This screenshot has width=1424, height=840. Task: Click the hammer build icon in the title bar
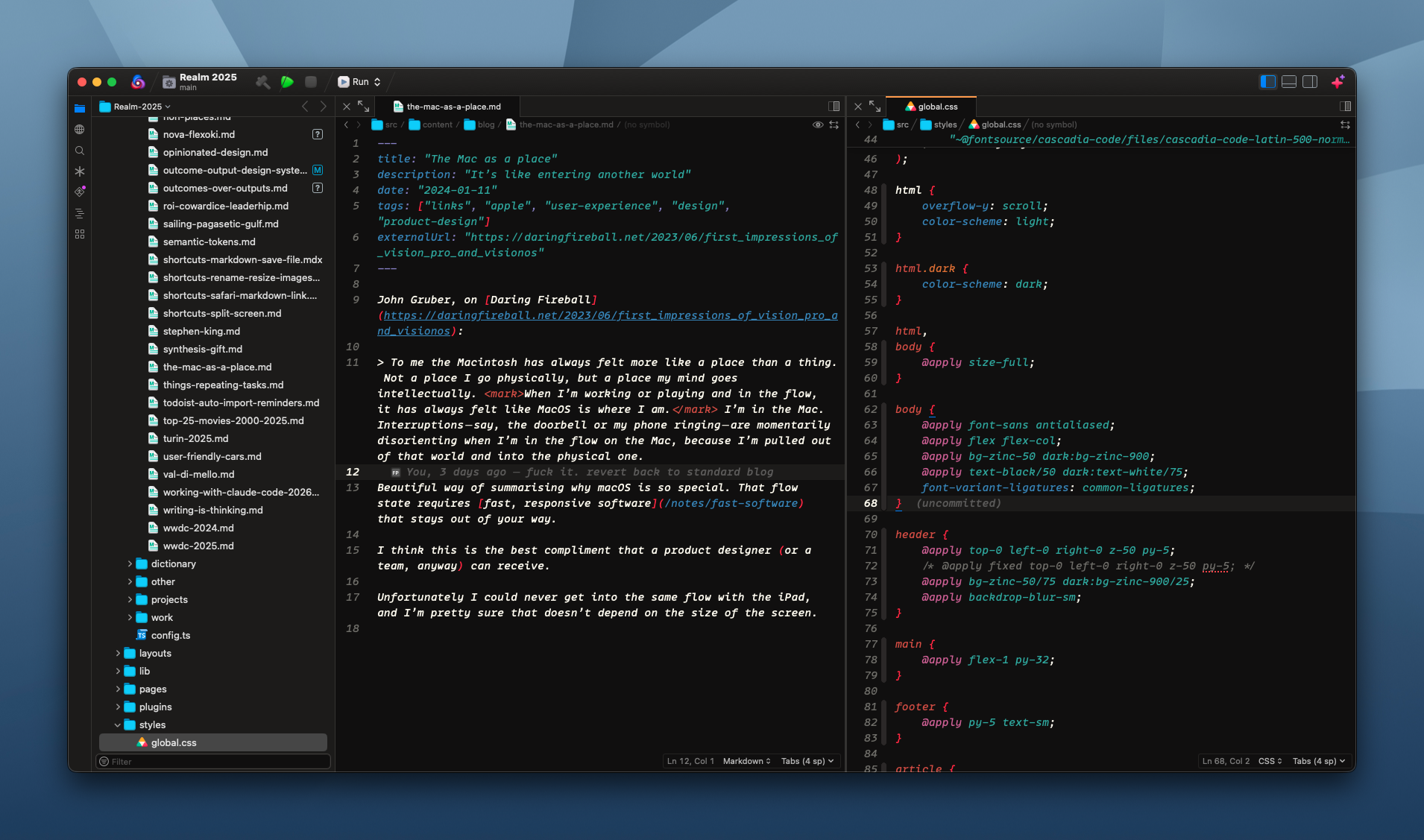click(262, 82)
